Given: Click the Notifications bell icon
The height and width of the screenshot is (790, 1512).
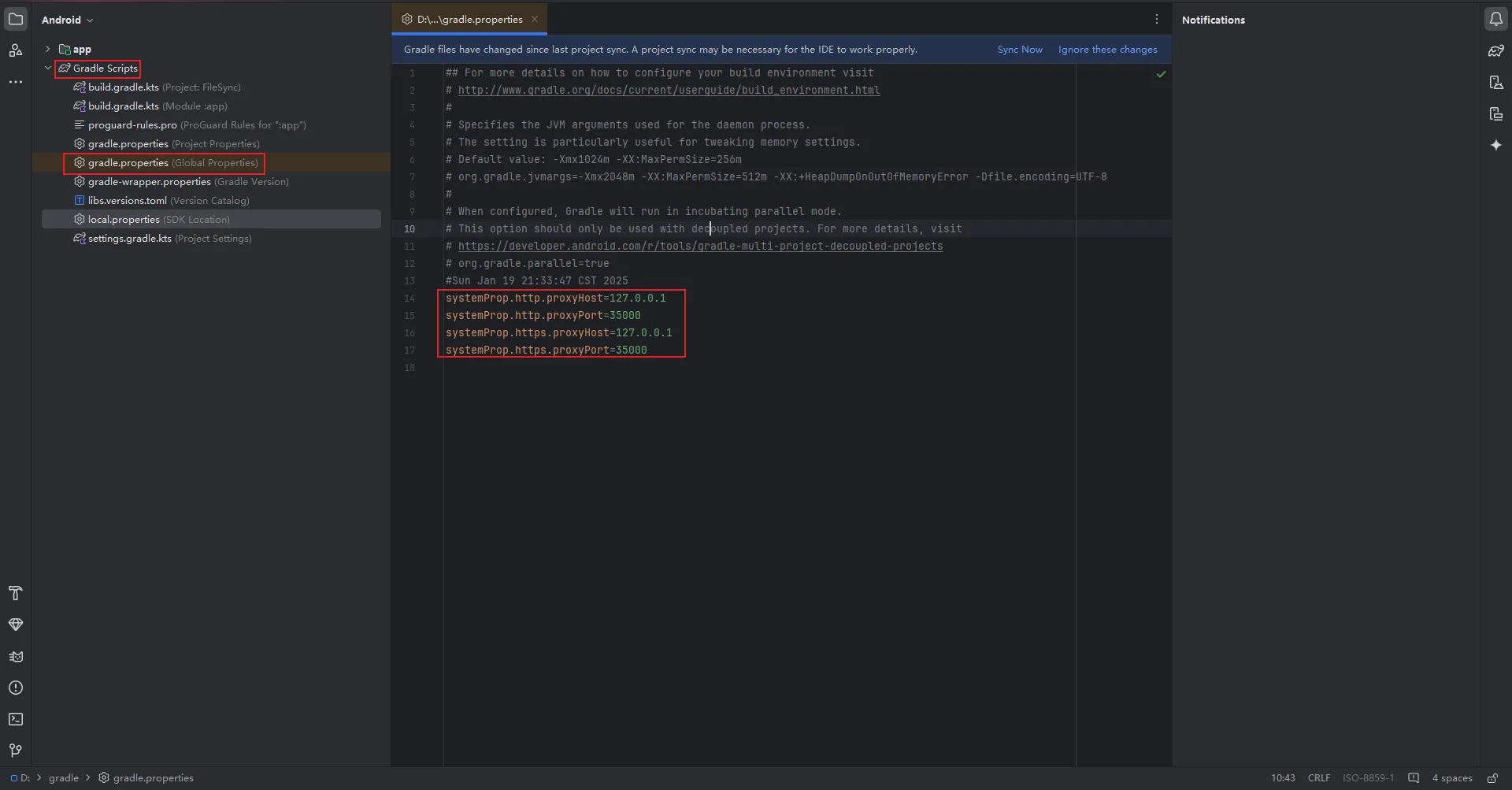Looking at the screenshot, I should tap(1495, 19).
